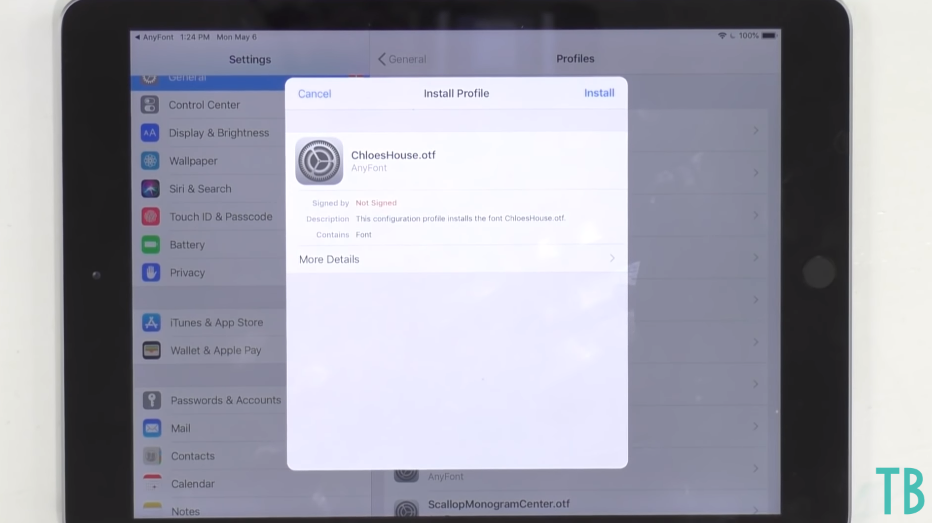Tap the Wallpaper flower icon
932x523 pixels.
pyautogui.click(x=150, y=161)
